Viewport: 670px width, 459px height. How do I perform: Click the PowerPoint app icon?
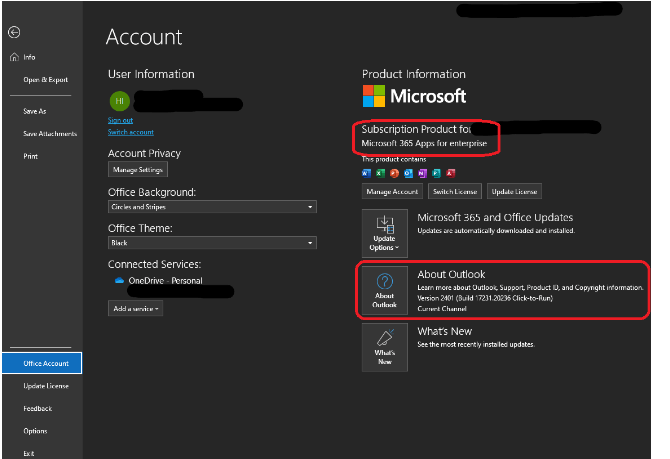[x=394, y=173]
